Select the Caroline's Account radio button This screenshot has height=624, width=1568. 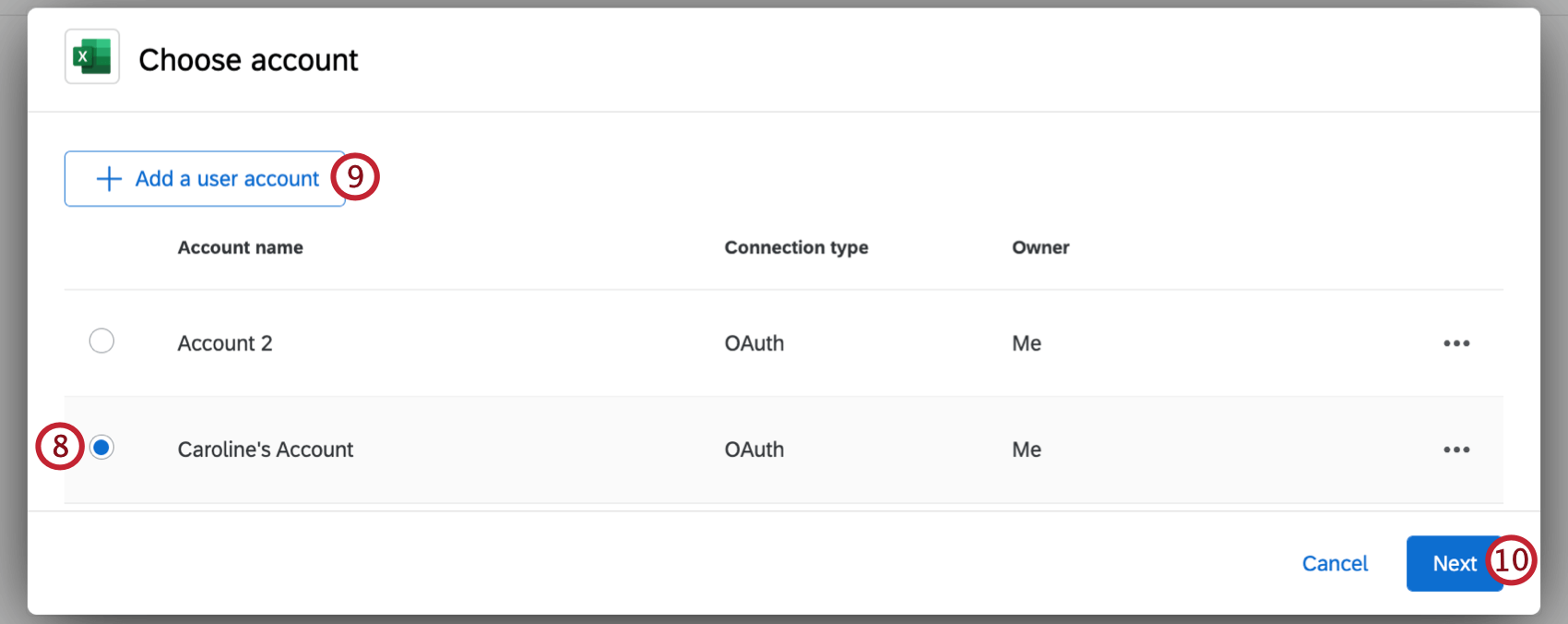(x=101, y=448)
